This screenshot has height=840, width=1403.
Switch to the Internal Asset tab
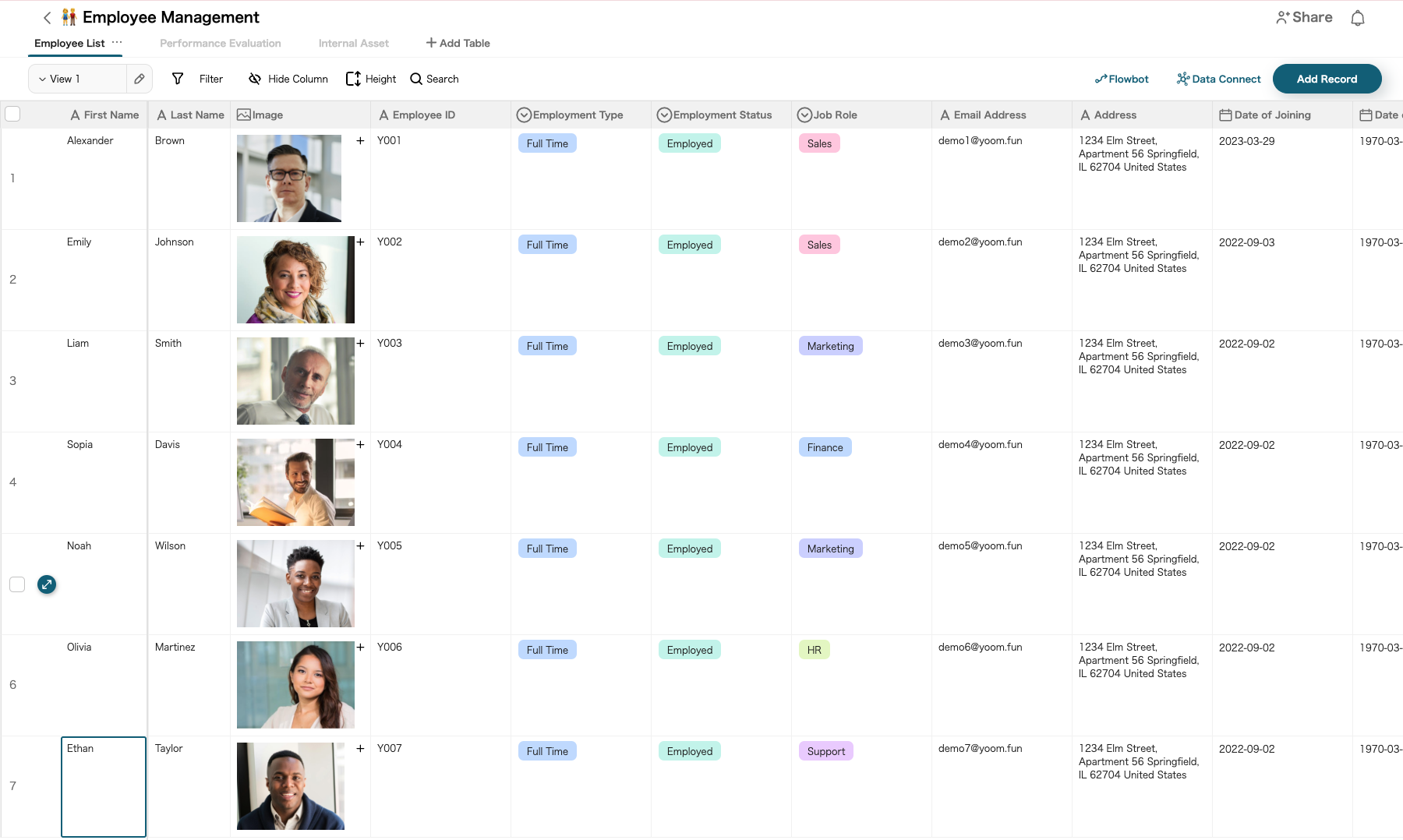tap(353, 44)
